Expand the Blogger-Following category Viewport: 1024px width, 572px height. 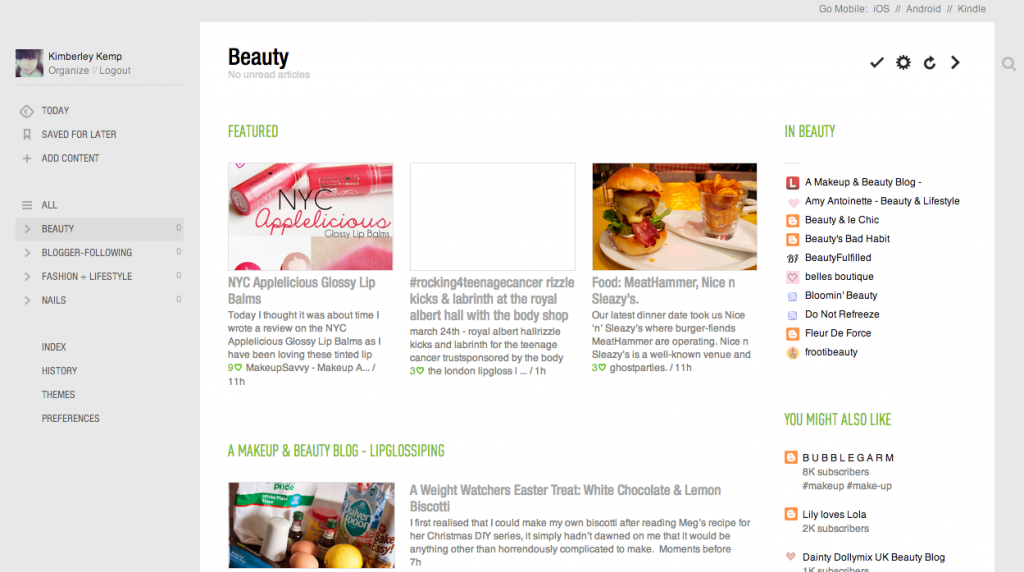pos(27,253)
